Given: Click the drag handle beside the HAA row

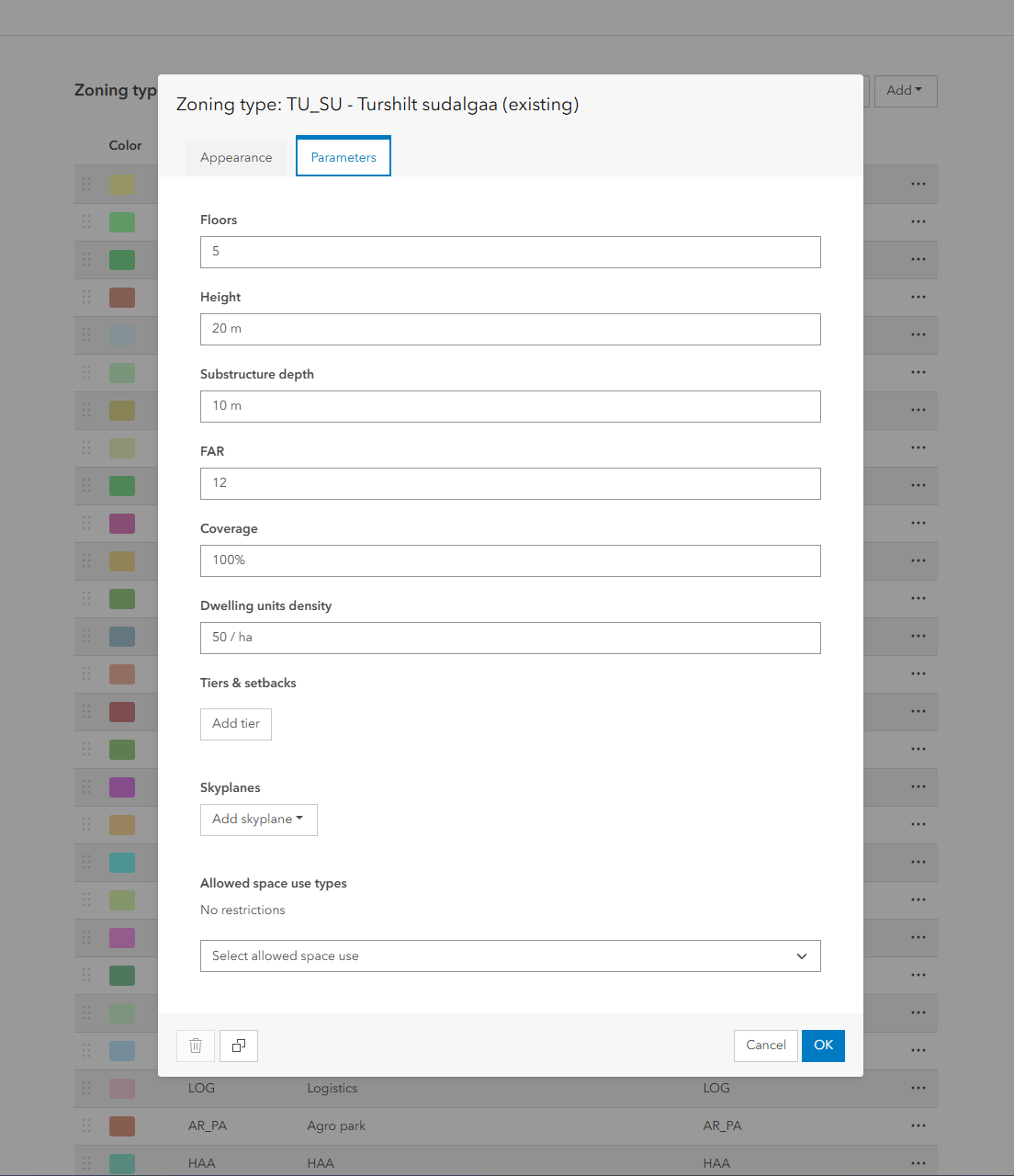Looking at the screenshot, I should pos(85,1162).
